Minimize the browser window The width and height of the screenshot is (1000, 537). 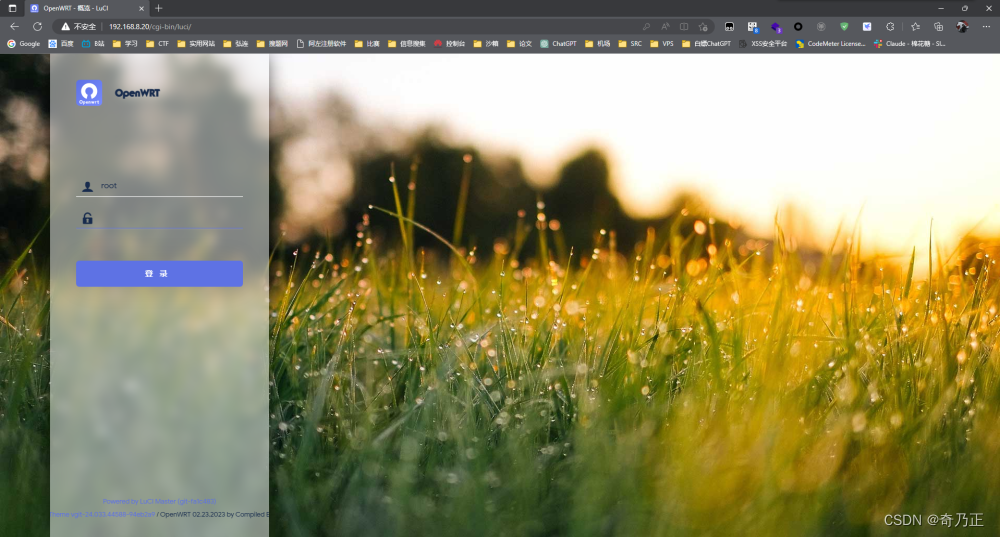point(941,8)
